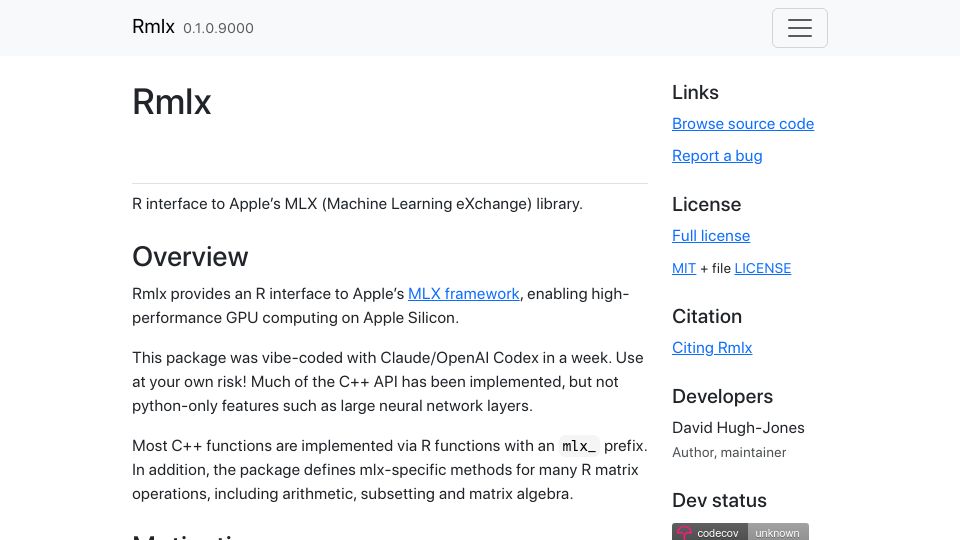The image size is (960, 540).
Task: Open the LICENSE file link
Action: pyautogui.click(x=763, y=268)
